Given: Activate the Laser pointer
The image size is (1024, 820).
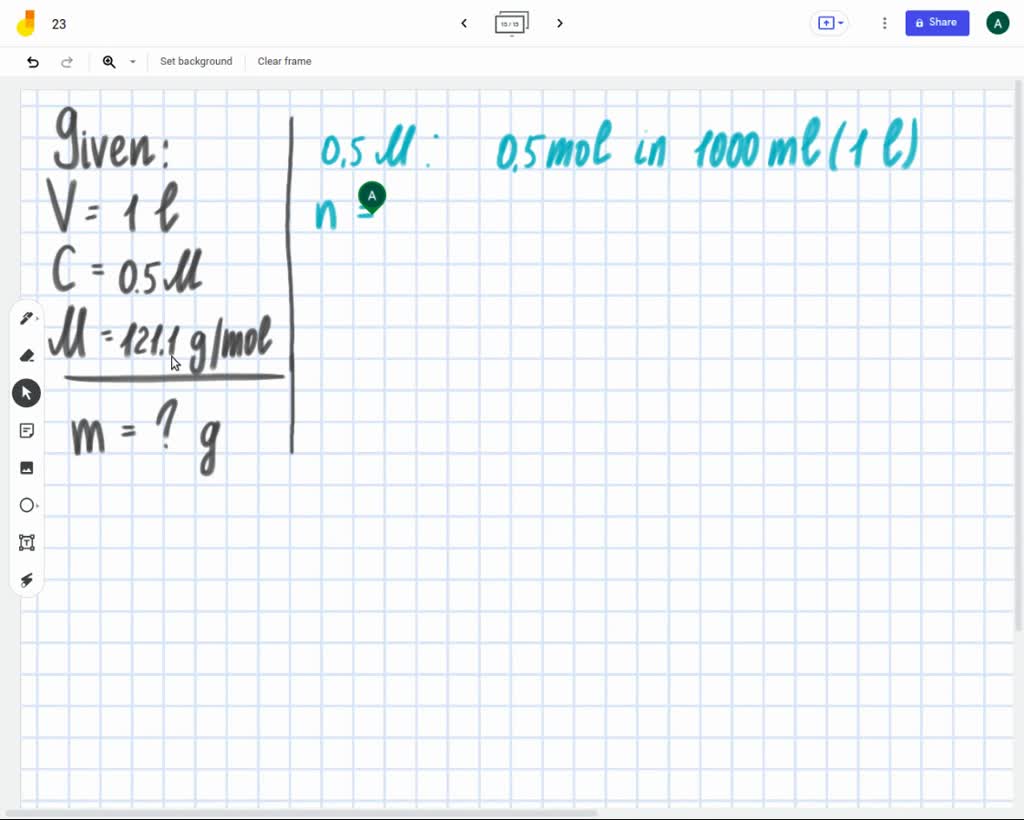Looking at the screenshot, I should tap(26, 580).
